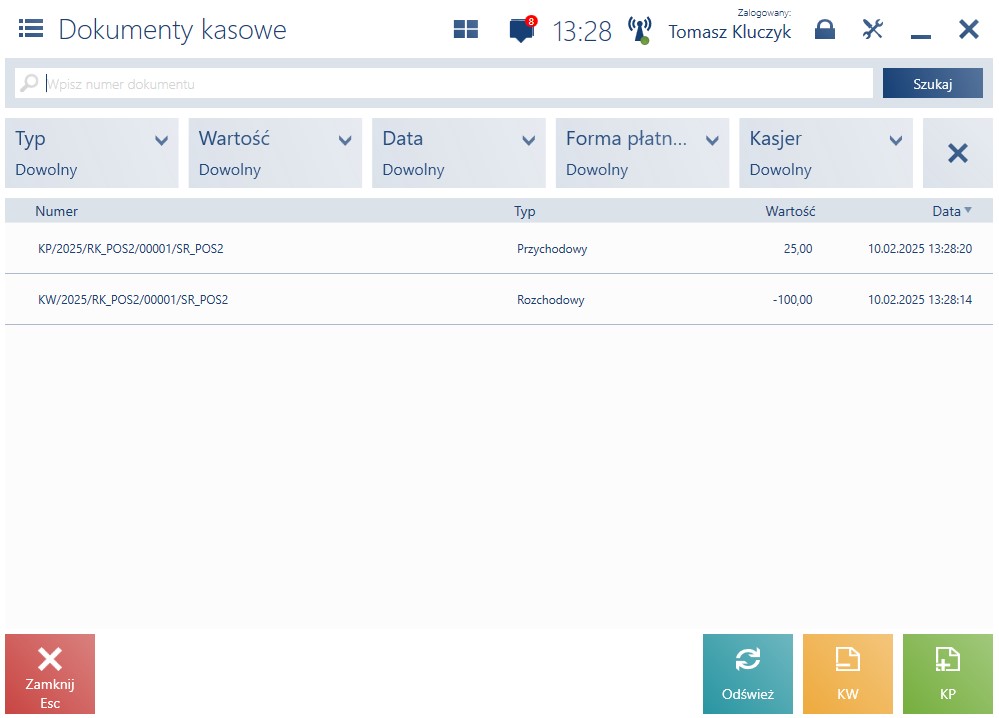Screen dimensions: 999x718
Task: Sort by the Typ column header
Action: pyautogui.click(x=524, y=211)
